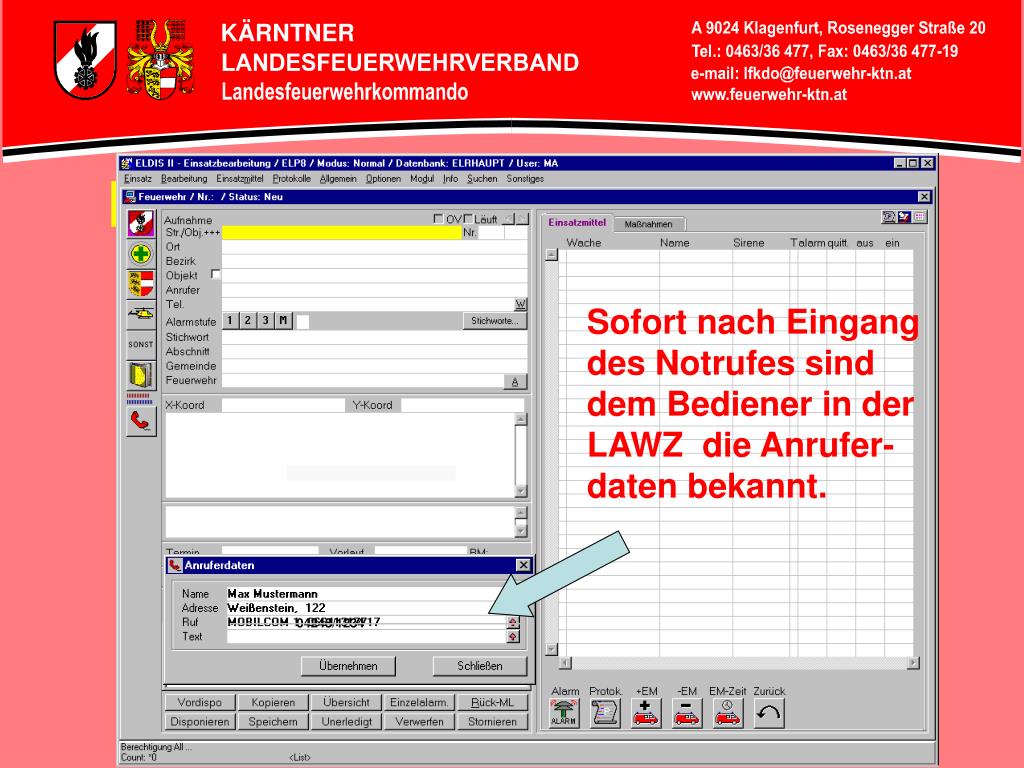Image resolution: width=1024 pixels, height=768 pixels.
Task: Click the Kopieren button
Action: point(273,703)
